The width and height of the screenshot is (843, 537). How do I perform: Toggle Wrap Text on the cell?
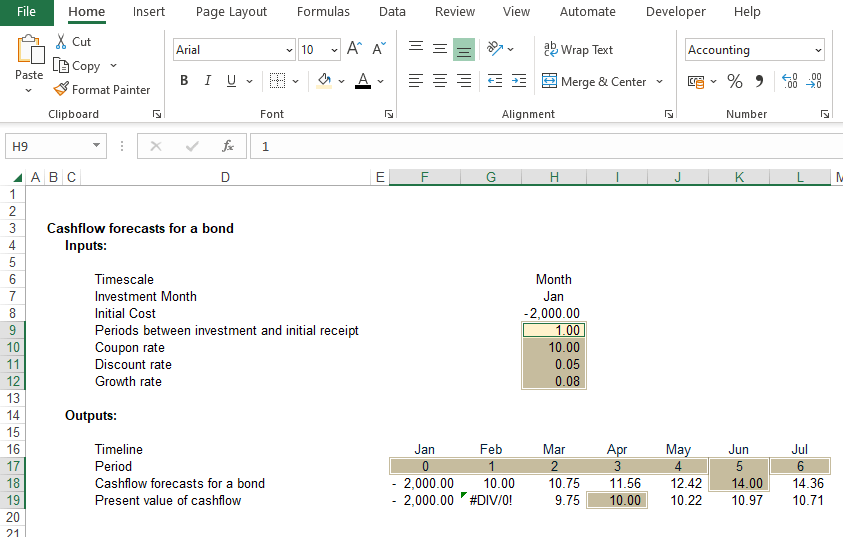point(578,50)
